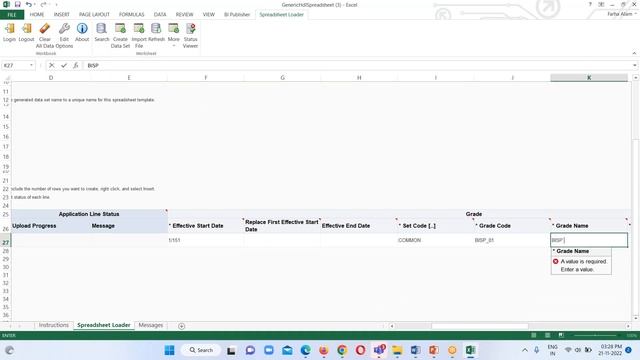Open the Instructions sheet tab
Screen dimensions: 640x360
point(54,325)
